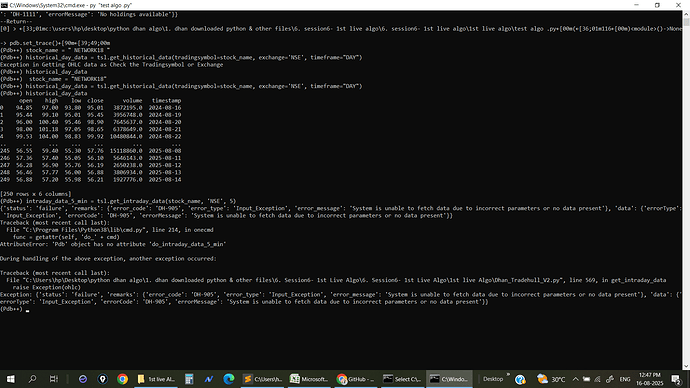The width and height of the screenshot is (690, 388).
Task: Open Get Help question-mark icon
Action: [520, 379]
